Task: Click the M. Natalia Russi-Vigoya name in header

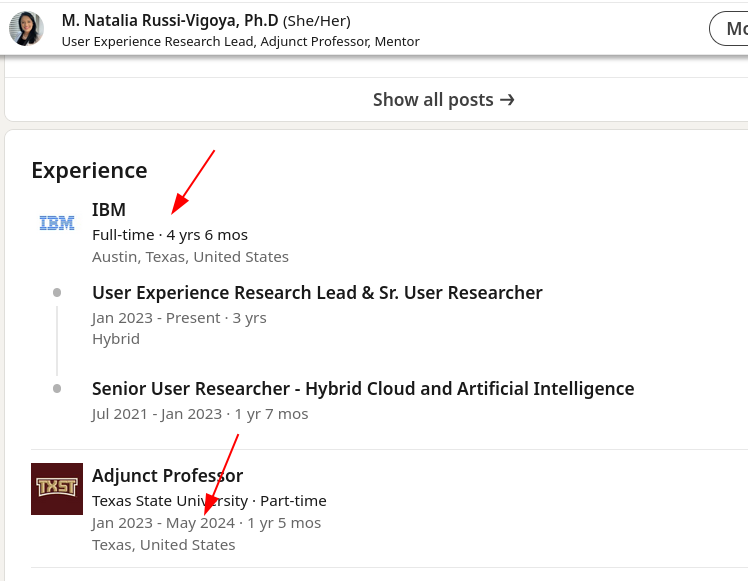Action: point(170,20)
